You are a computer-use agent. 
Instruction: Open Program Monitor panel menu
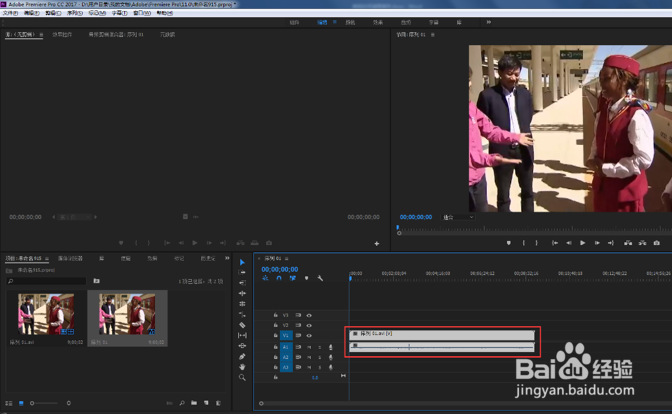click(433, 35)
